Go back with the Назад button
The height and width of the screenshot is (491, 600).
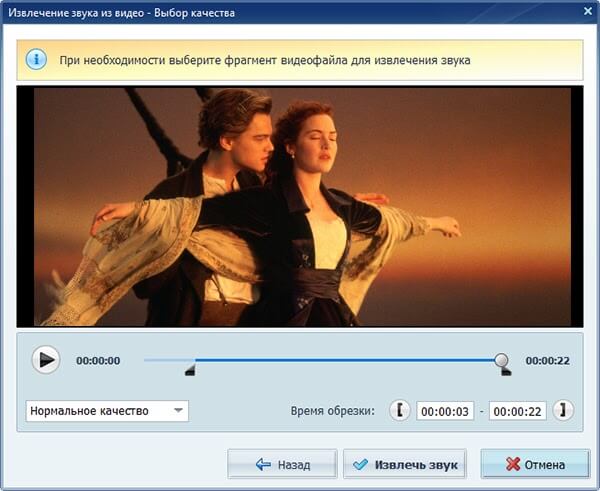coord(282,464)
